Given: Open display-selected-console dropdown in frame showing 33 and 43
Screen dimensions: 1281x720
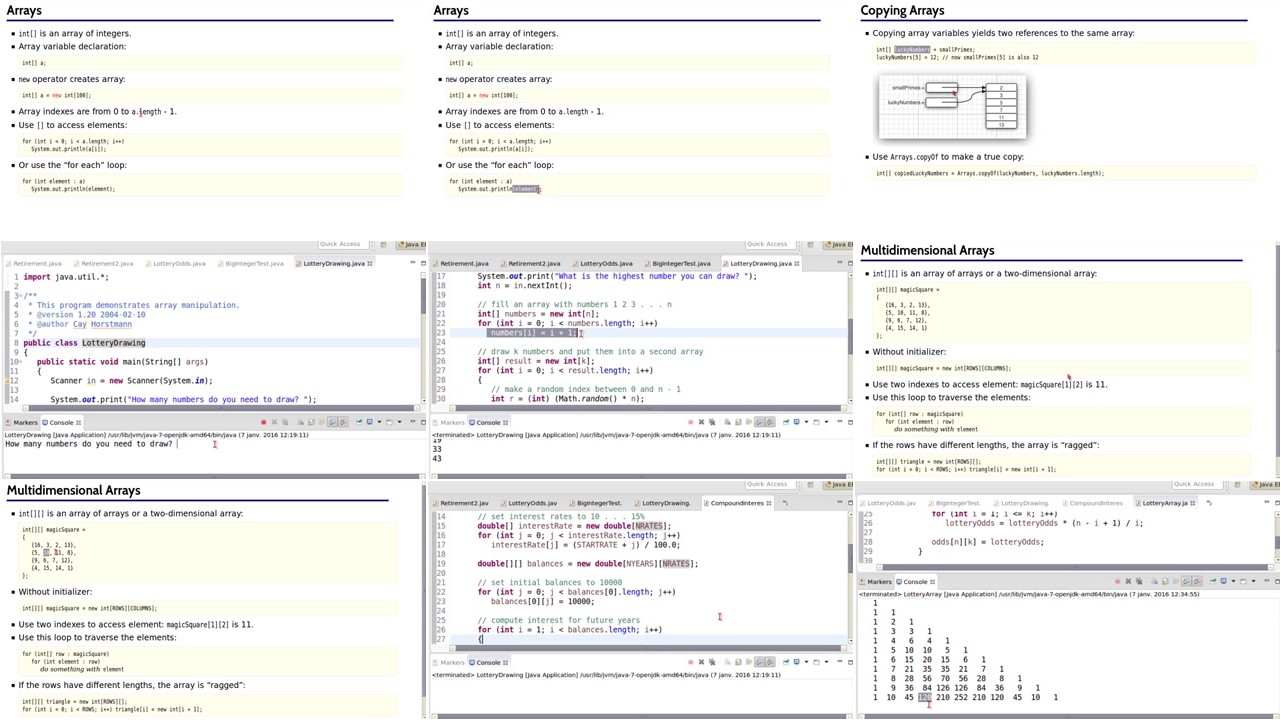Looking at the screenshot, I should point(806,422).
